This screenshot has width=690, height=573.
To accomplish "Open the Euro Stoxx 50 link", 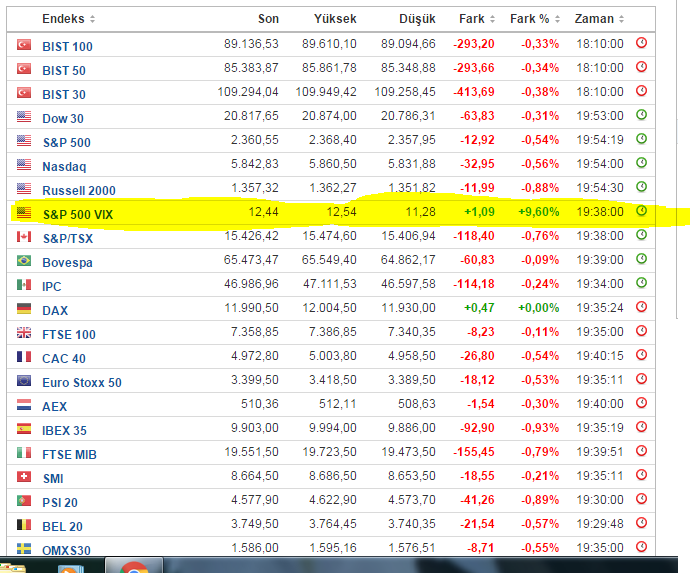I will [x=82, y=382].
